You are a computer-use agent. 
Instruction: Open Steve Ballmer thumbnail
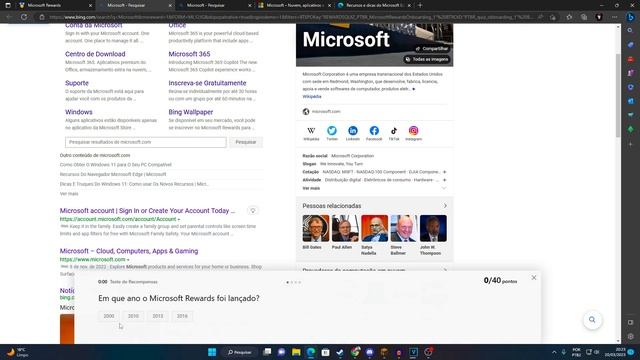tap(404, 228)
